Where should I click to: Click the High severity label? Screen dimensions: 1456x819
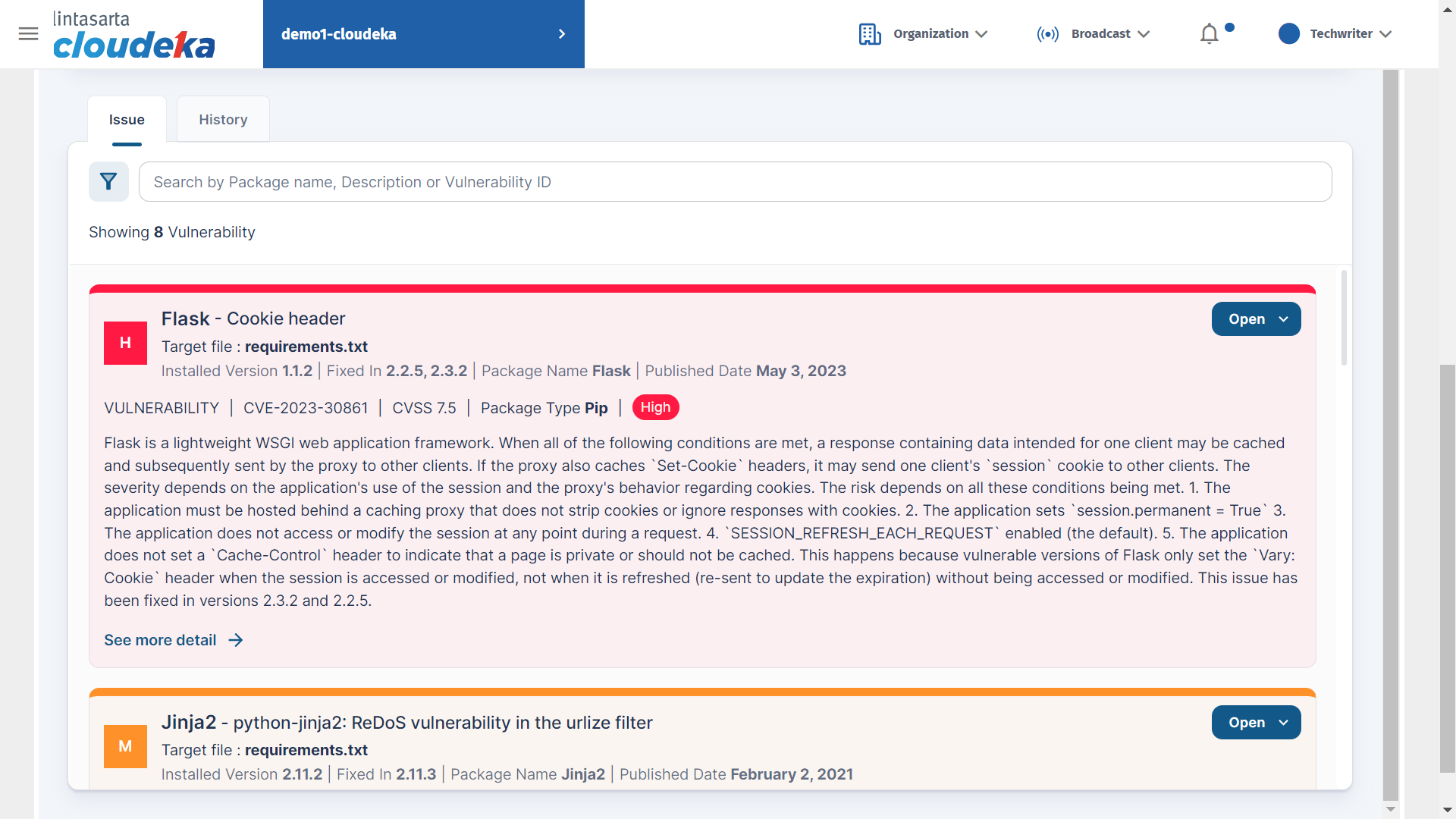pyautogui.click(x=655, y=407)
